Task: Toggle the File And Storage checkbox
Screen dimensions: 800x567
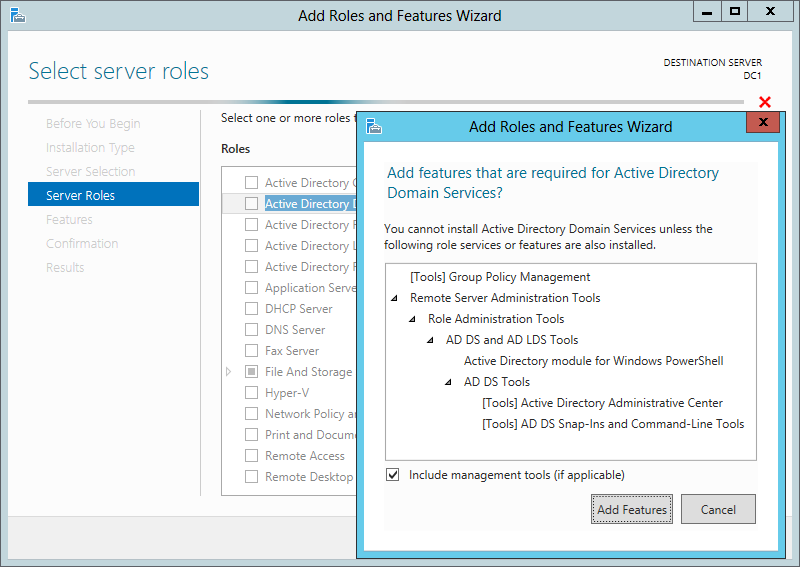Action: click(252, 372)
